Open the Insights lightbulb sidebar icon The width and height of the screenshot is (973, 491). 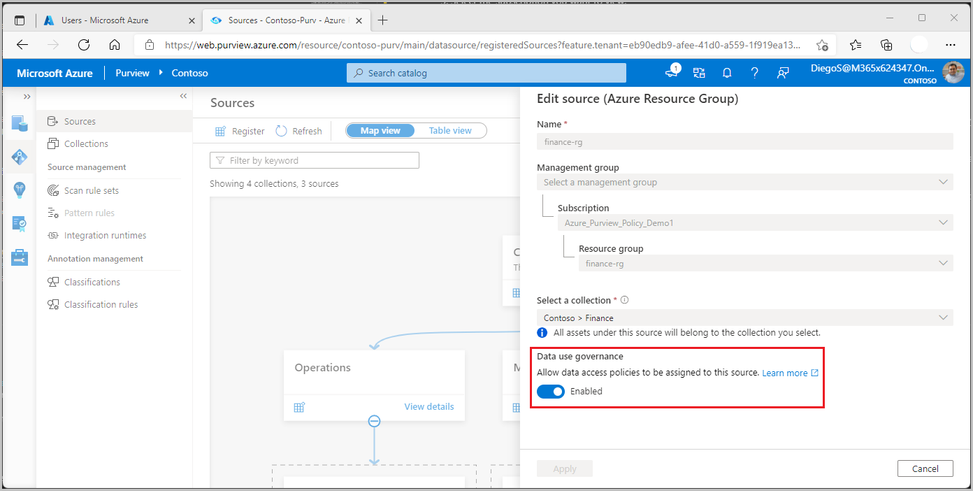coord(19,189)
